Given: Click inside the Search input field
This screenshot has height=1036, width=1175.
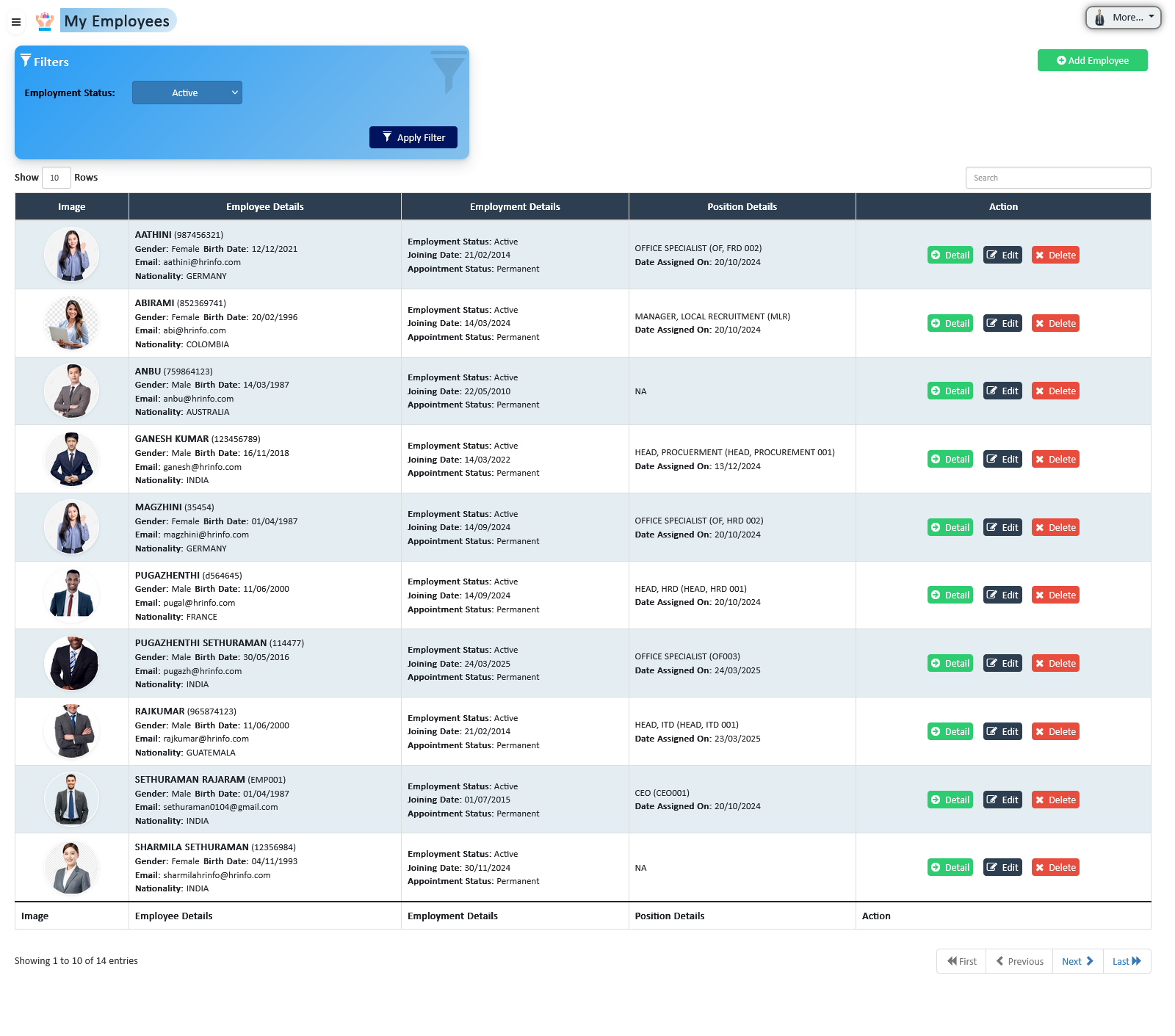Looking at the screenshot, I should [1058, 177].
